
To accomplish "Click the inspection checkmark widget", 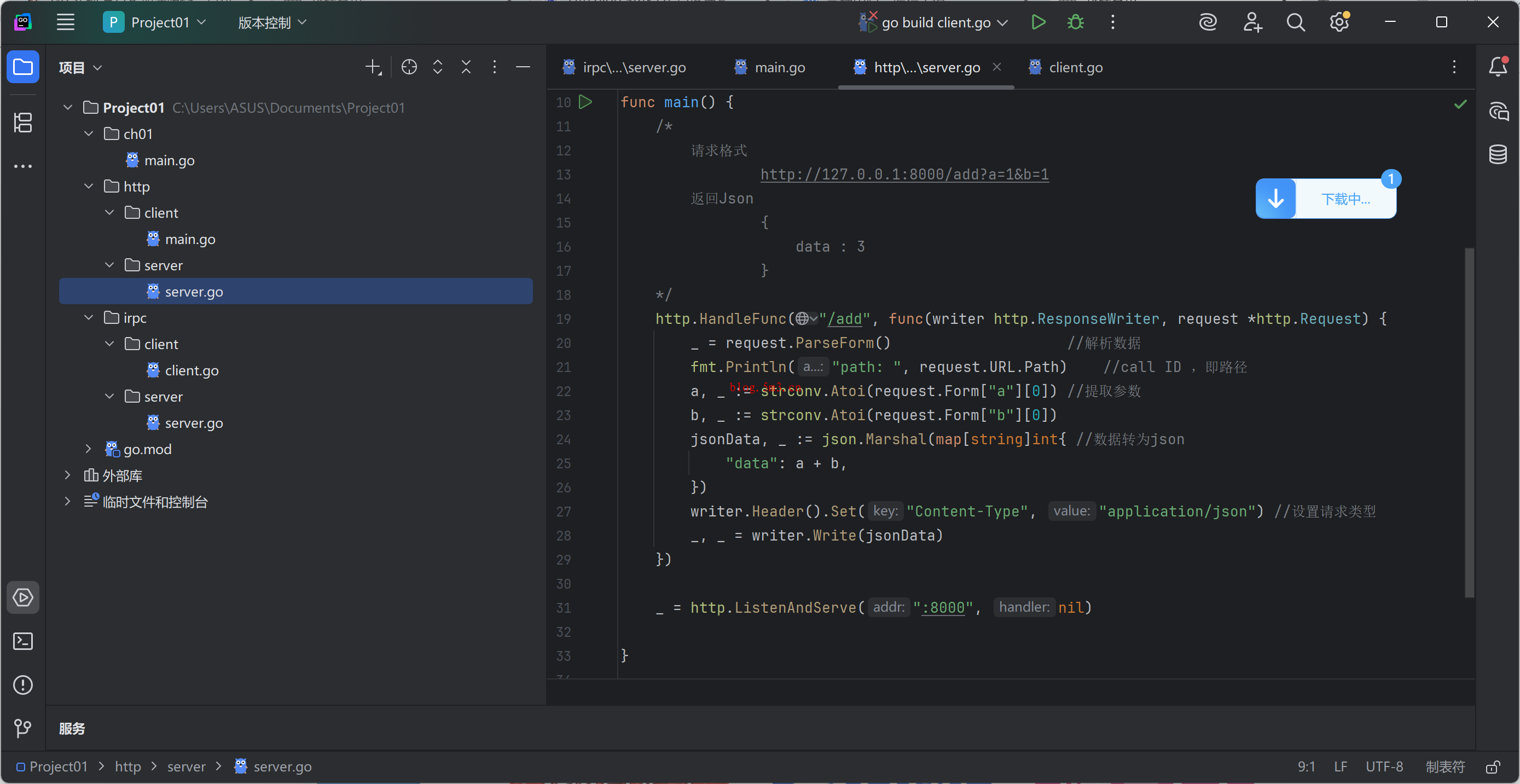I will click(1460, 104).
